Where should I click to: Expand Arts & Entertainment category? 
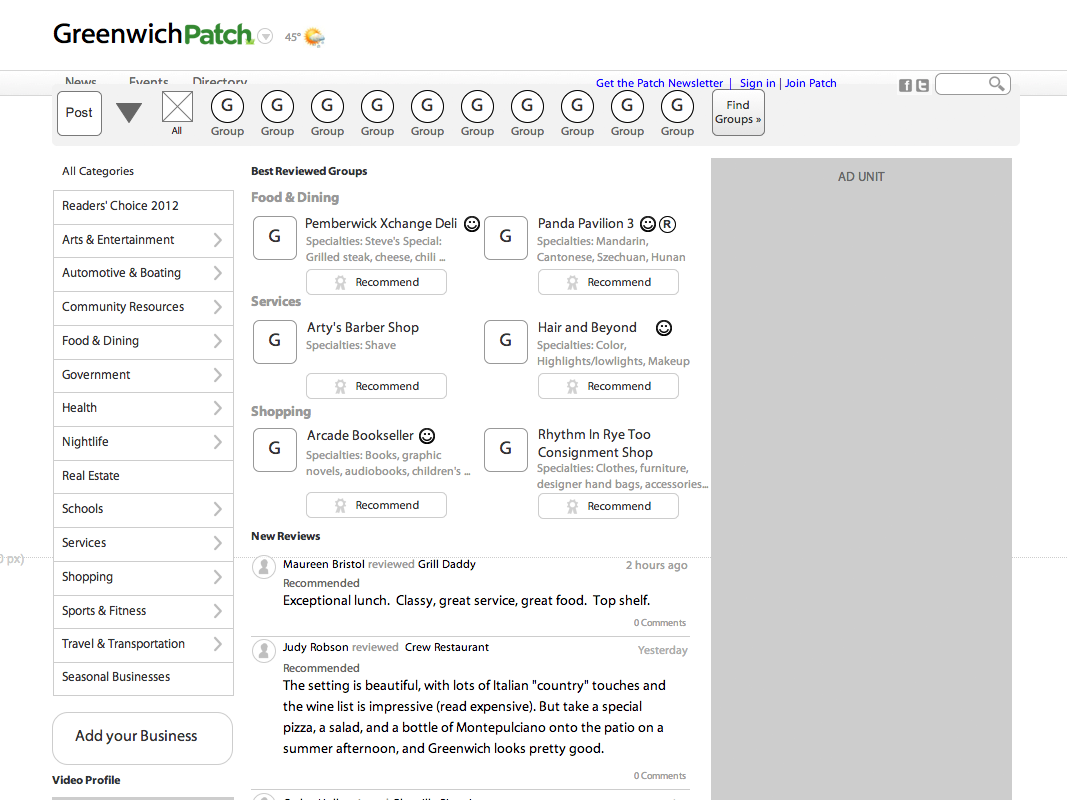[x=217, y=240]
